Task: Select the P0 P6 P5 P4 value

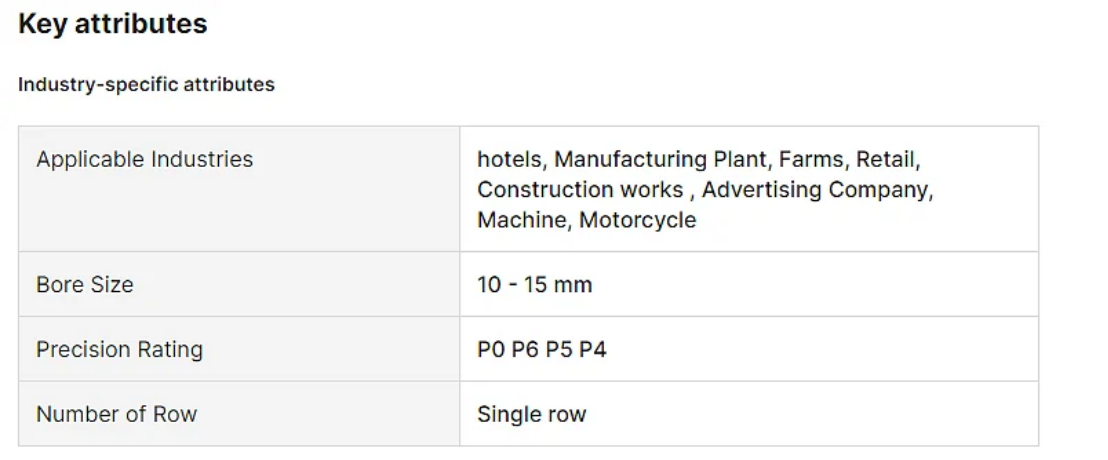Action: pyautogui.click(x=542, y=350)
